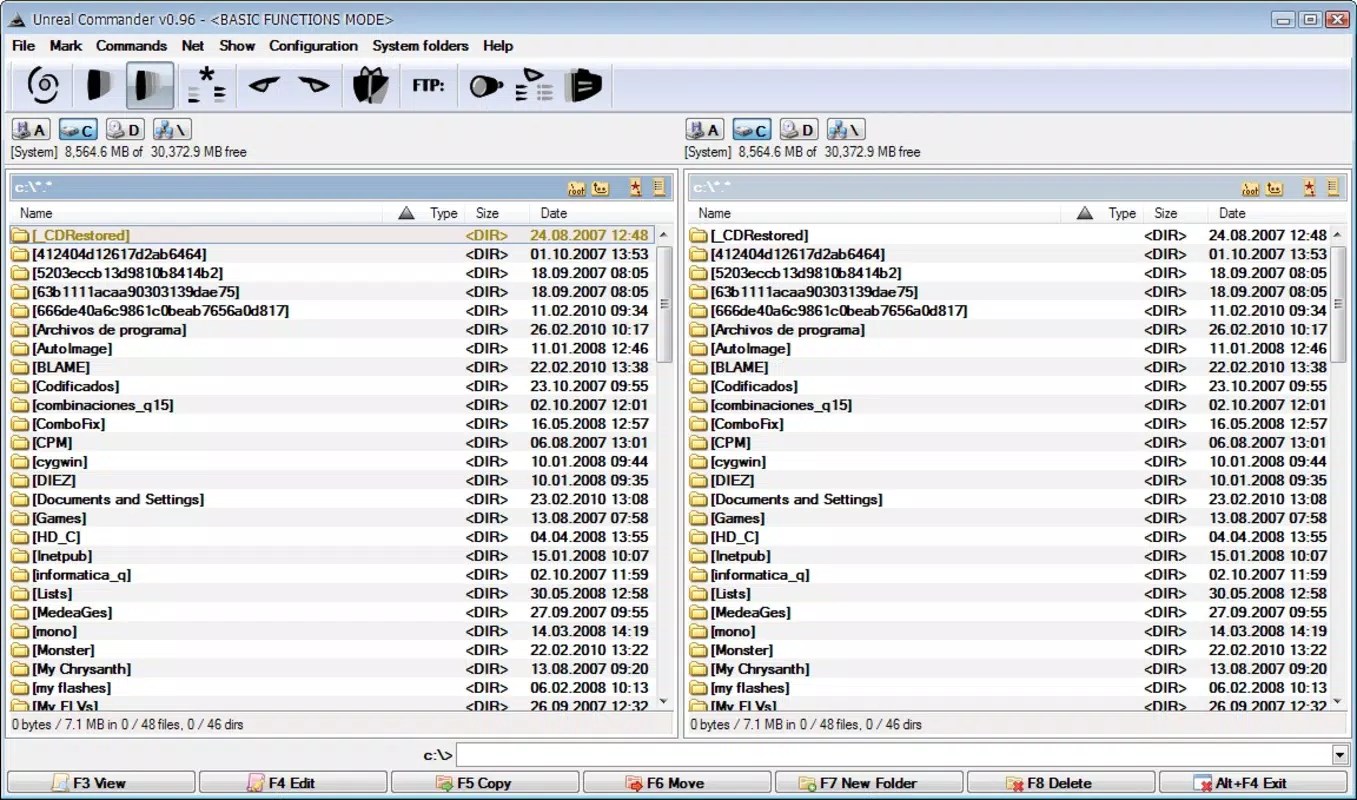Image resolution: width=1357 pixels, height=800 pixels.
Task: Click the FTP: toolbar label button
Action: (428, 86)
